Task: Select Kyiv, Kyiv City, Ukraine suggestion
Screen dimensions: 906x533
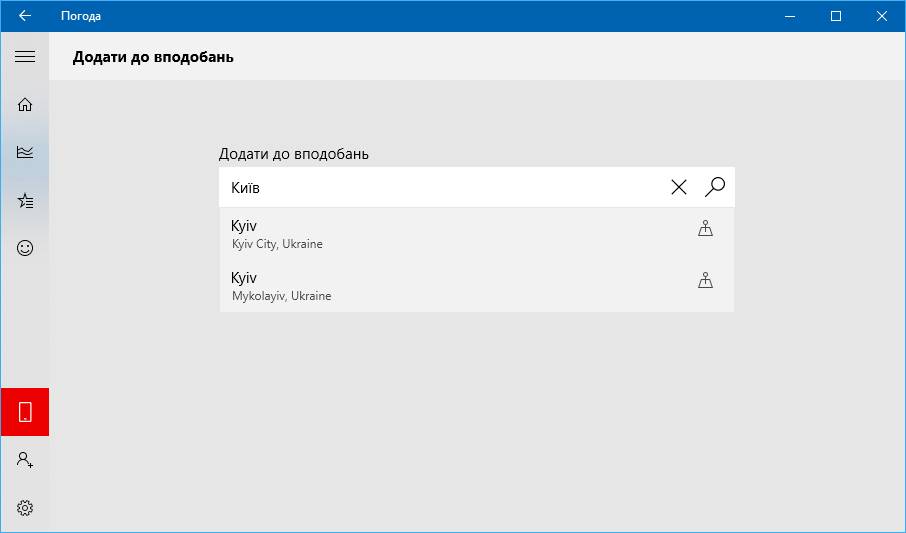Action: [477, 234]
